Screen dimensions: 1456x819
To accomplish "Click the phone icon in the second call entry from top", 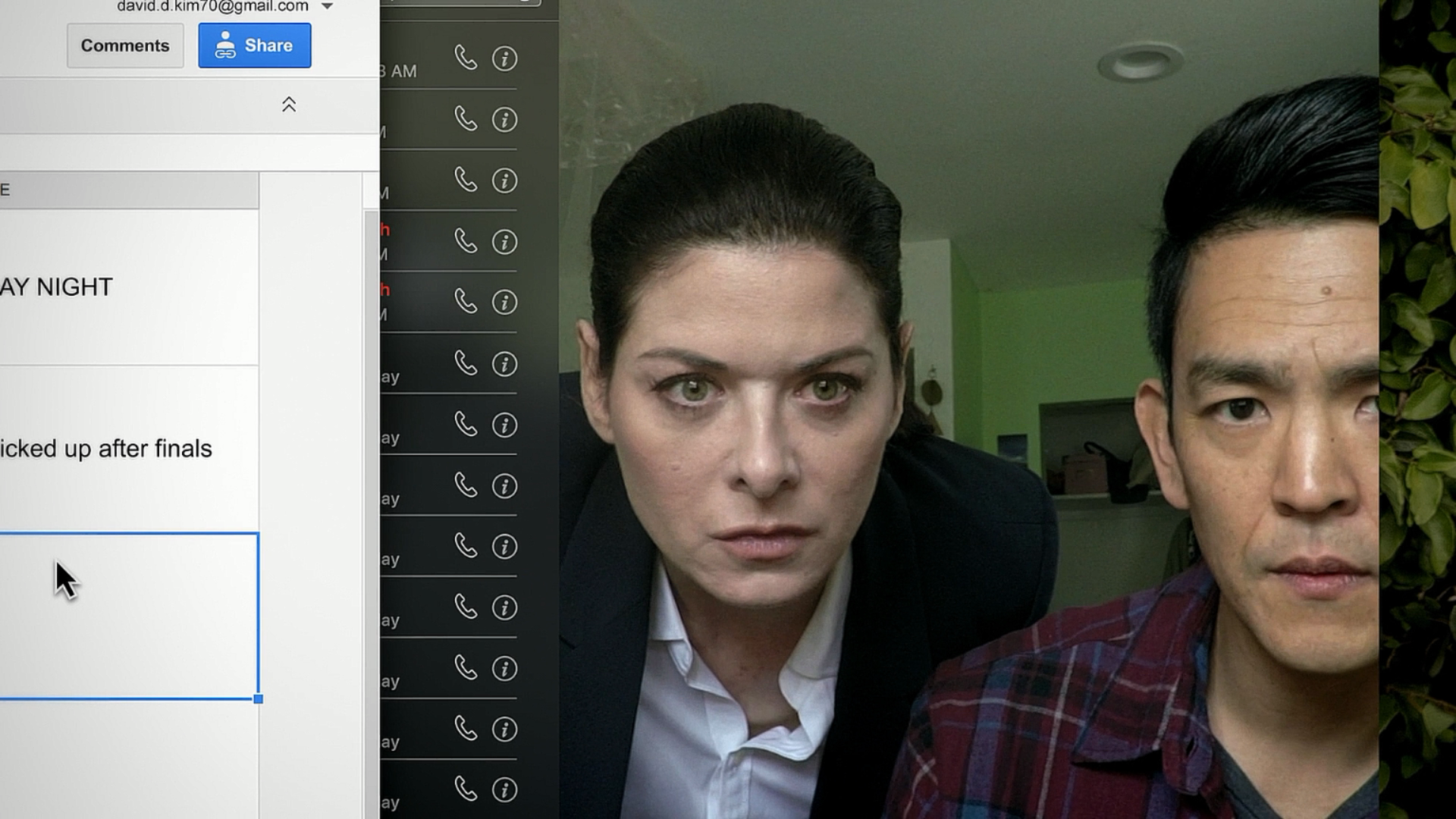I will tap(466, 119).
